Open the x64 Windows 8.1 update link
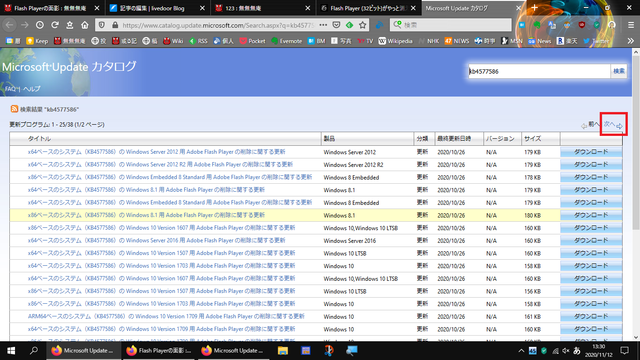 tap(146, 189)
